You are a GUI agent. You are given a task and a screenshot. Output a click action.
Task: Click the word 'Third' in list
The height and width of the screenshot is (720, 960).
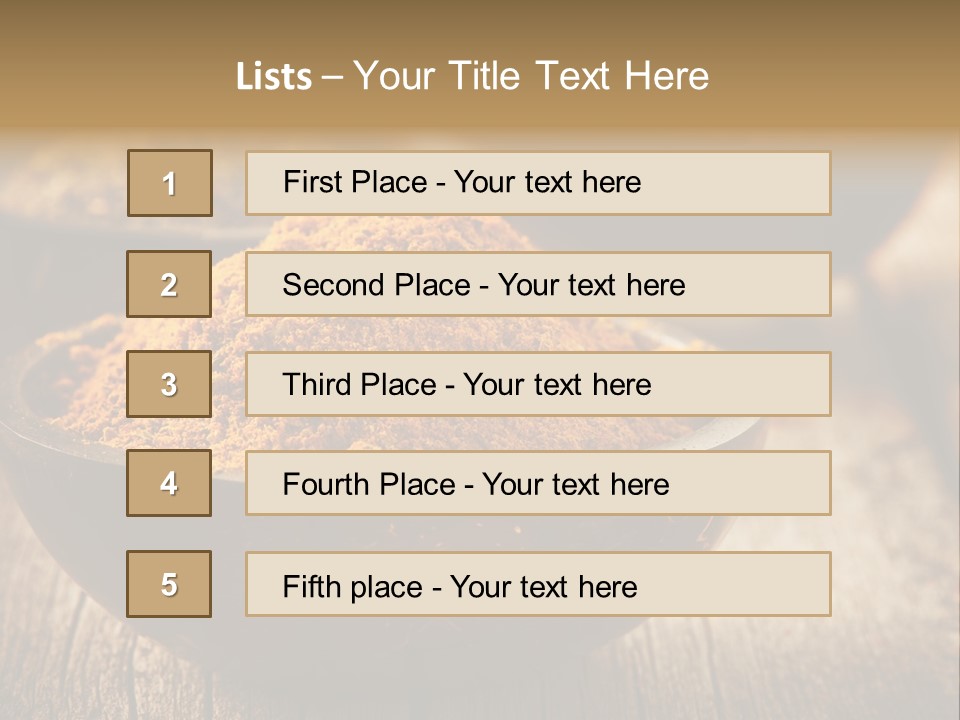[316, 384]
